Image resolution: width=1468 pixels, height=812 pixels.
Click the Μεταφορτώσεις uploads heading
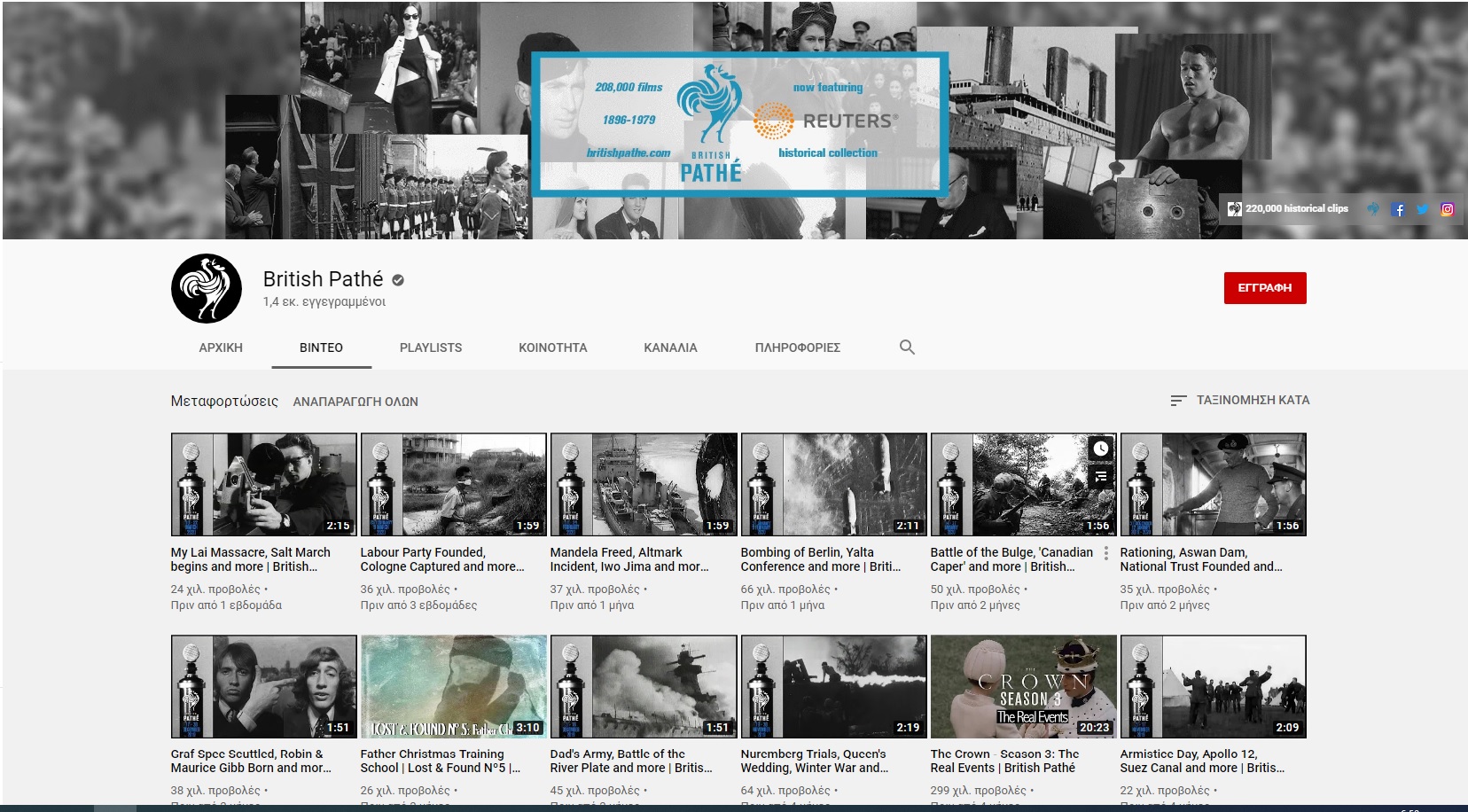tap(224, 401)
